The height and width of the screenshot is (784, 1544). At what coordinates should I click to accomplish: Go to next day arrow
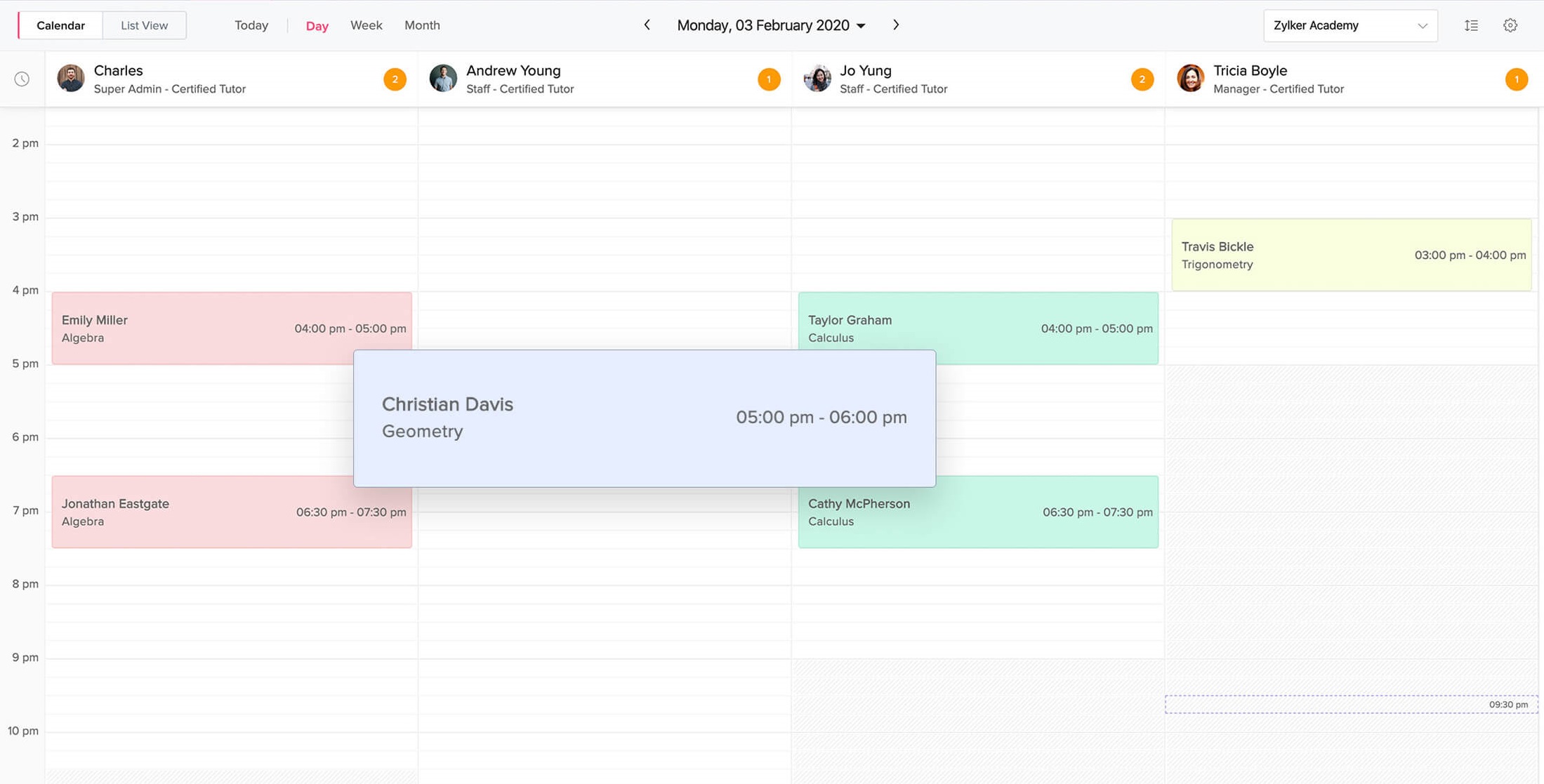[896, 25]
